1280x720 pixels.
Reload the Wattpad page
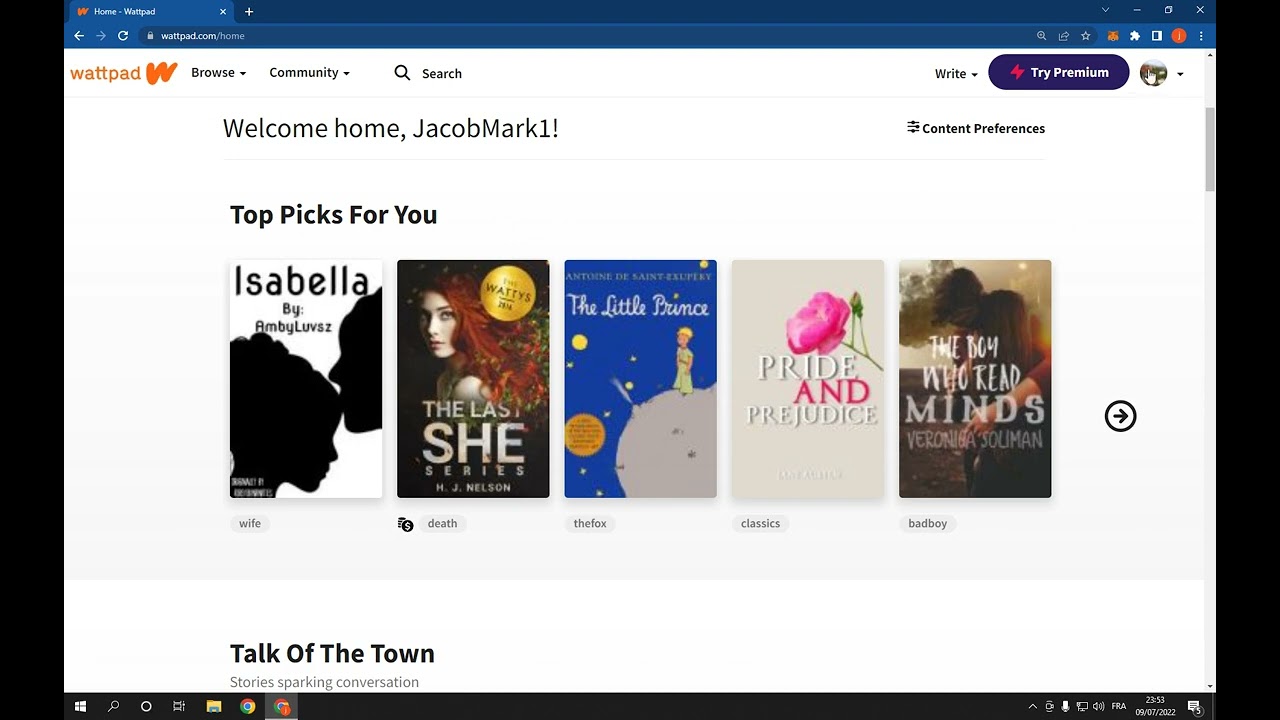pyautogui.click(x=123, y=36)
